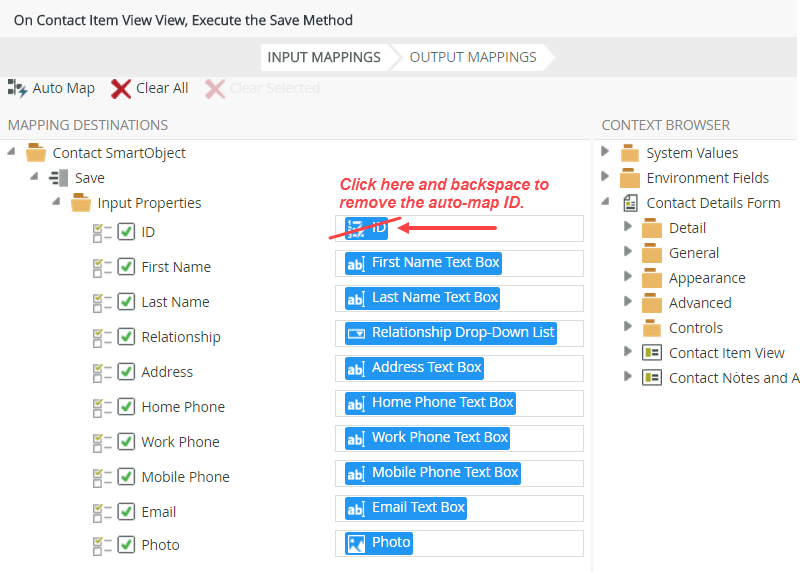The width and height of the screenshot is (800, 572).
Task: Click the Save method icon
Action: click(59, 178)
